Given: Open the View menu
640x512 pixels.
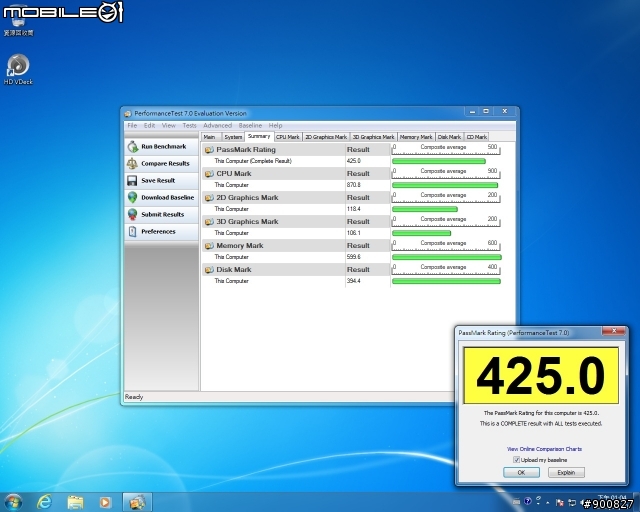Looking at the screenshot, I should tap(168, 125).
